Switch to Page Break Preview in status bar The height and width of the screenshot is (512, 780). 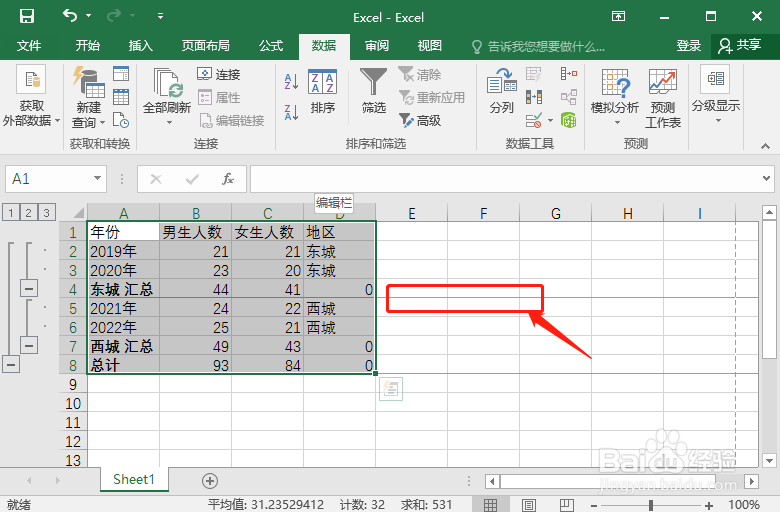pos(567,505)
